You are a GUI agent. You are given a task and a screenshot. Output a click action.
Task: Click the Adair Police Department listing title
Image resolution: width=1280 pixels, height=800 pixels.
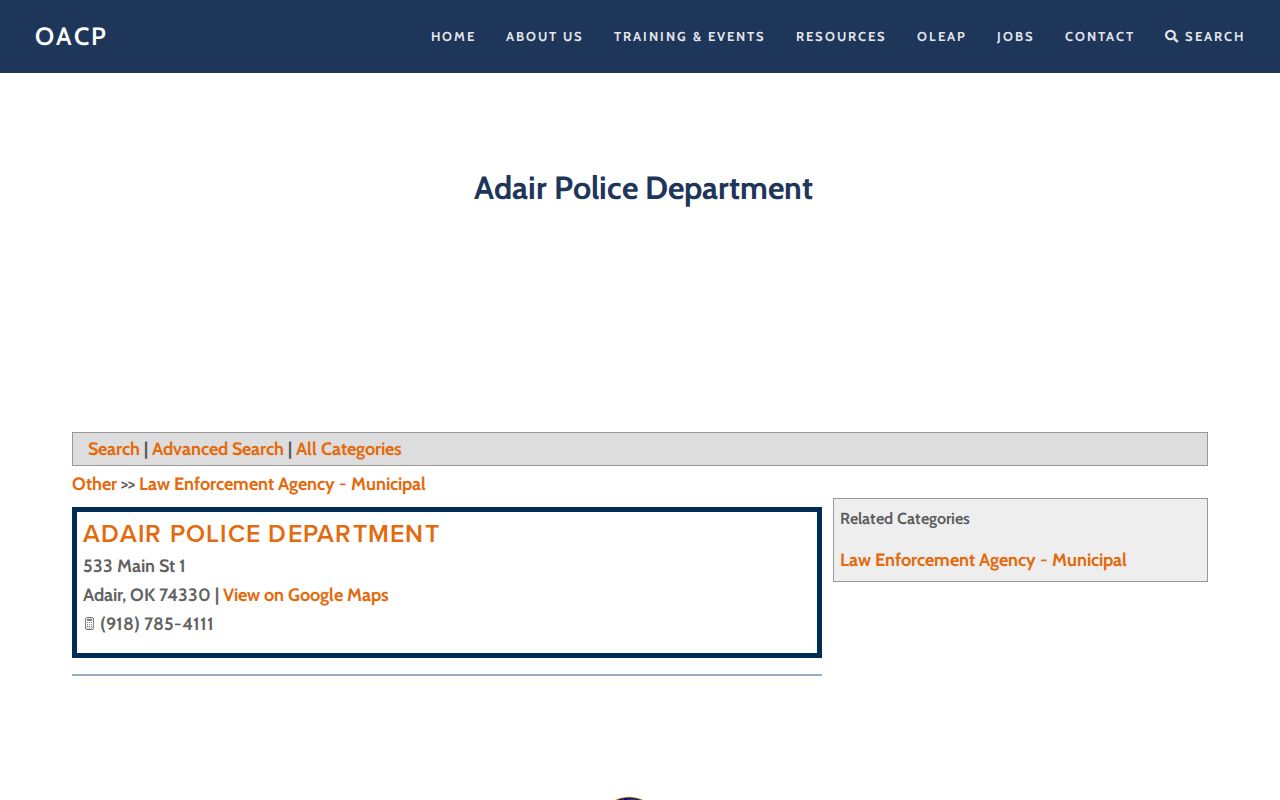tap(261, 534)
